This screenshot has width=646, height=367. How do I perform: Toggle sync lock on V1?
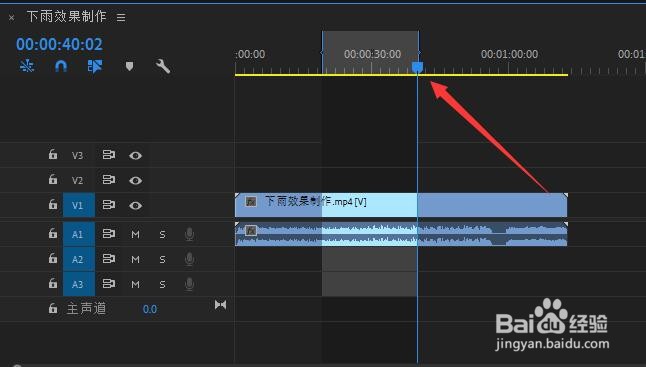click(x=109, y=205)
